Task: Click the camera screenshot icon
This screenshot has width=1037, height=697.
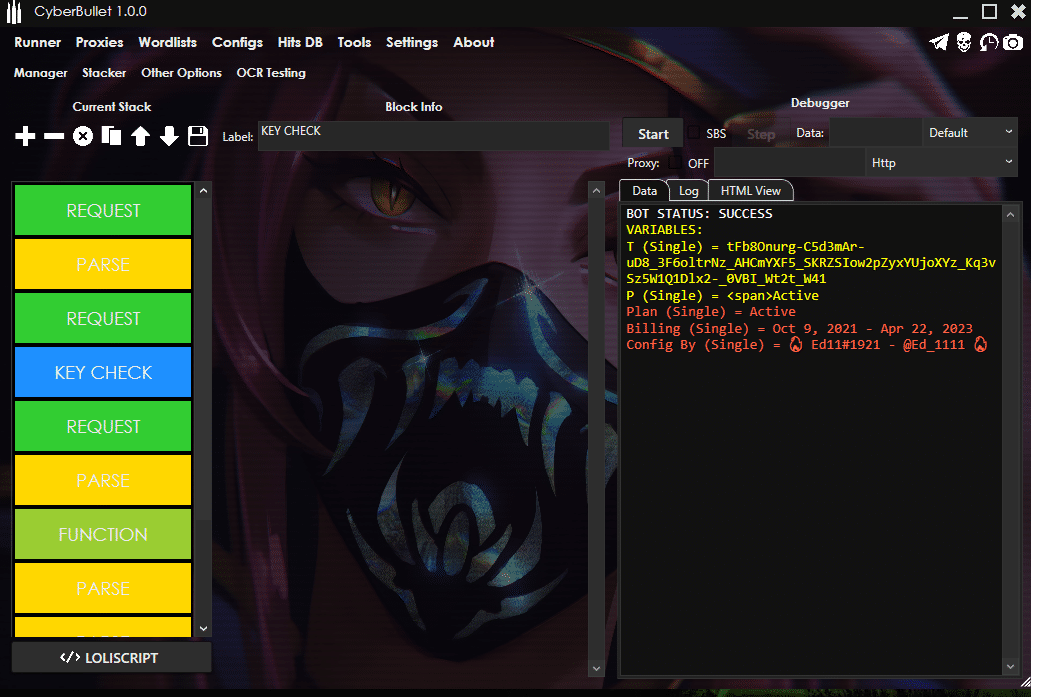Action: pos(1013,42)
